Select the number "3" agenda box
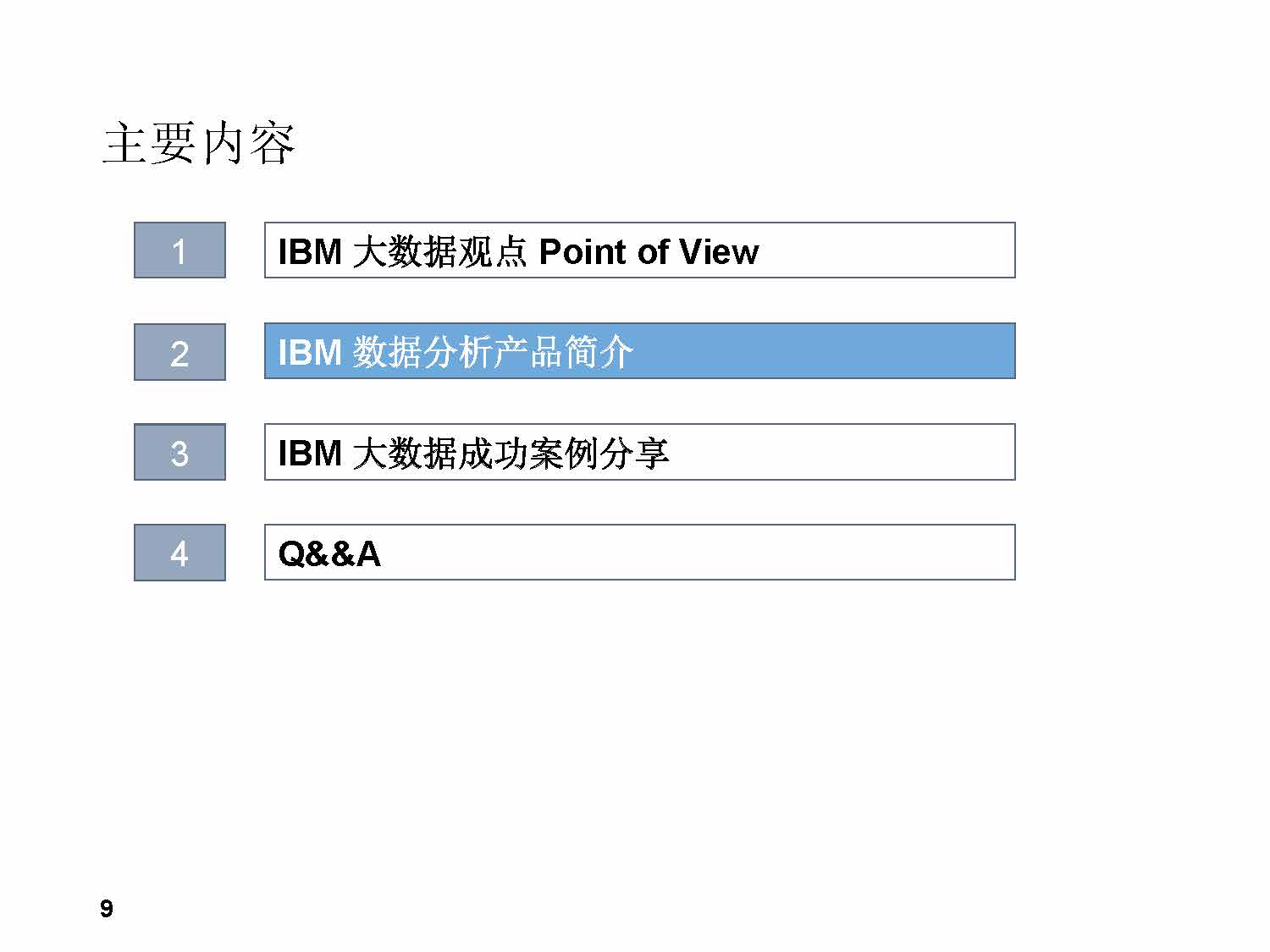Screen dimensions: 1270x952 179,453
